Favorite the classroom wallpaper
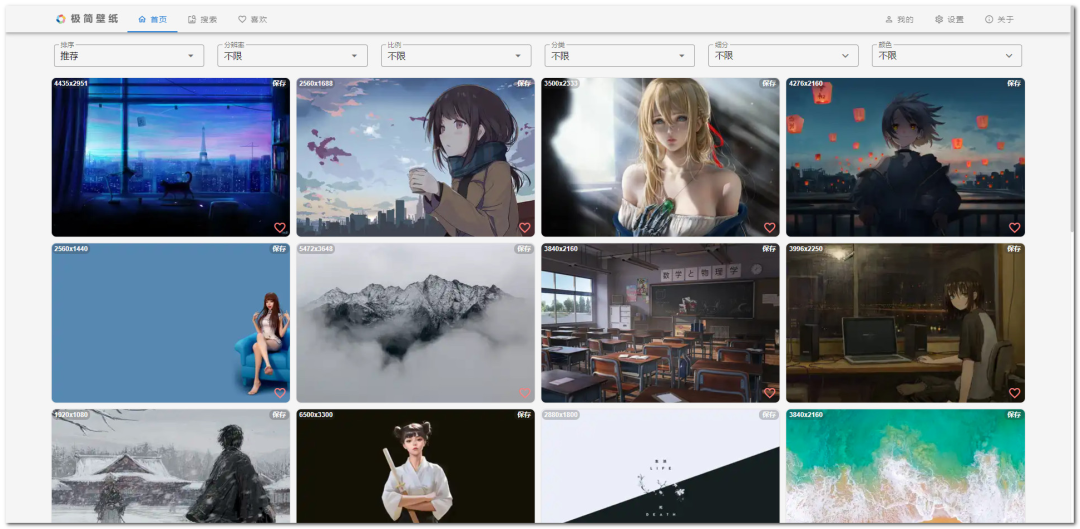The height and width of the screenshot is (529, 1080). click(x=769, y=393)
